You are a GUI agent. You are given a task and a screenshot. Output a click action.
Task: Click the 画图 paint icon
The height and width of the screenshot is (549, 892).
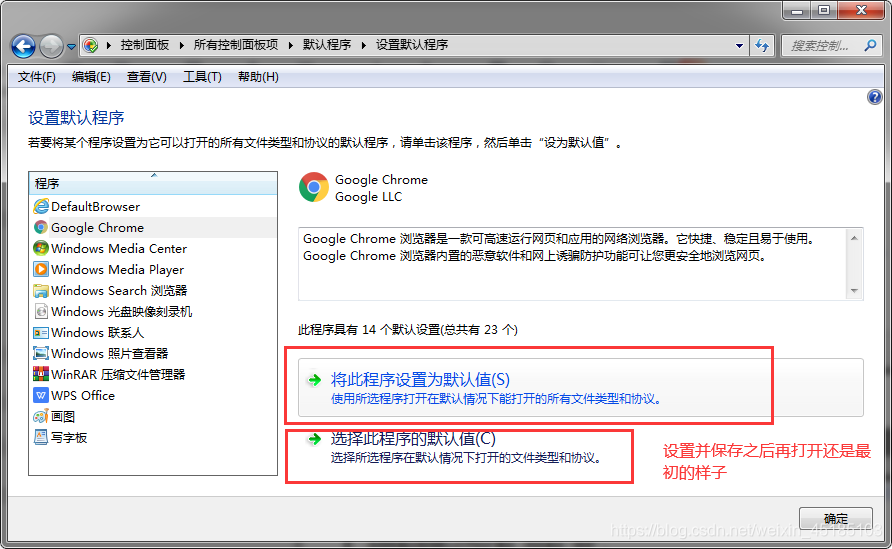click(41, 416)
